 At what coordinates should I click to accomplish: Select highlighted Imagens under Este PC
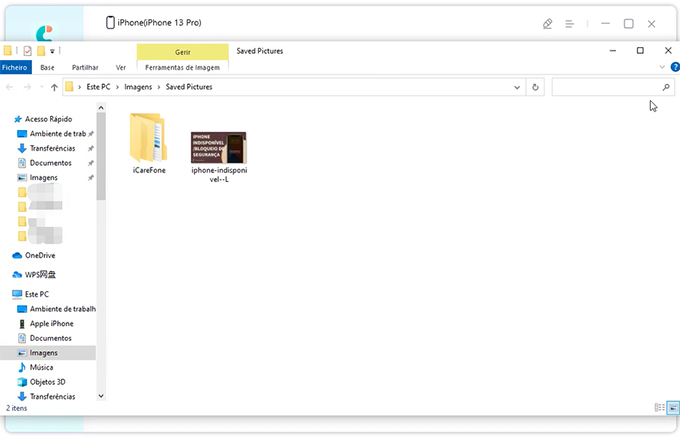point(48,353)
